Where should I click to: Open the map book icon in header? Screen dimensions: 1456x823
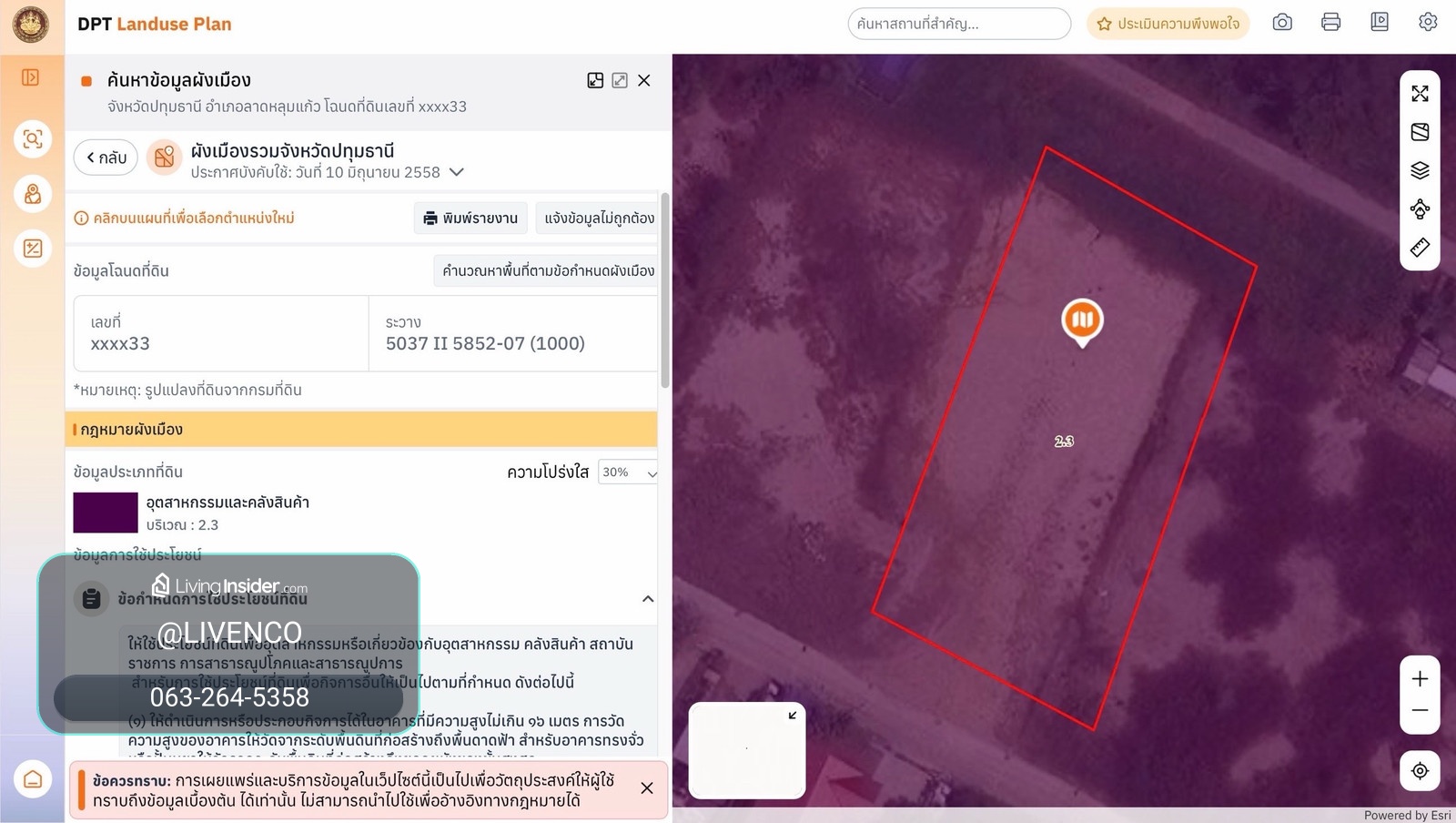coord(1380,23)
